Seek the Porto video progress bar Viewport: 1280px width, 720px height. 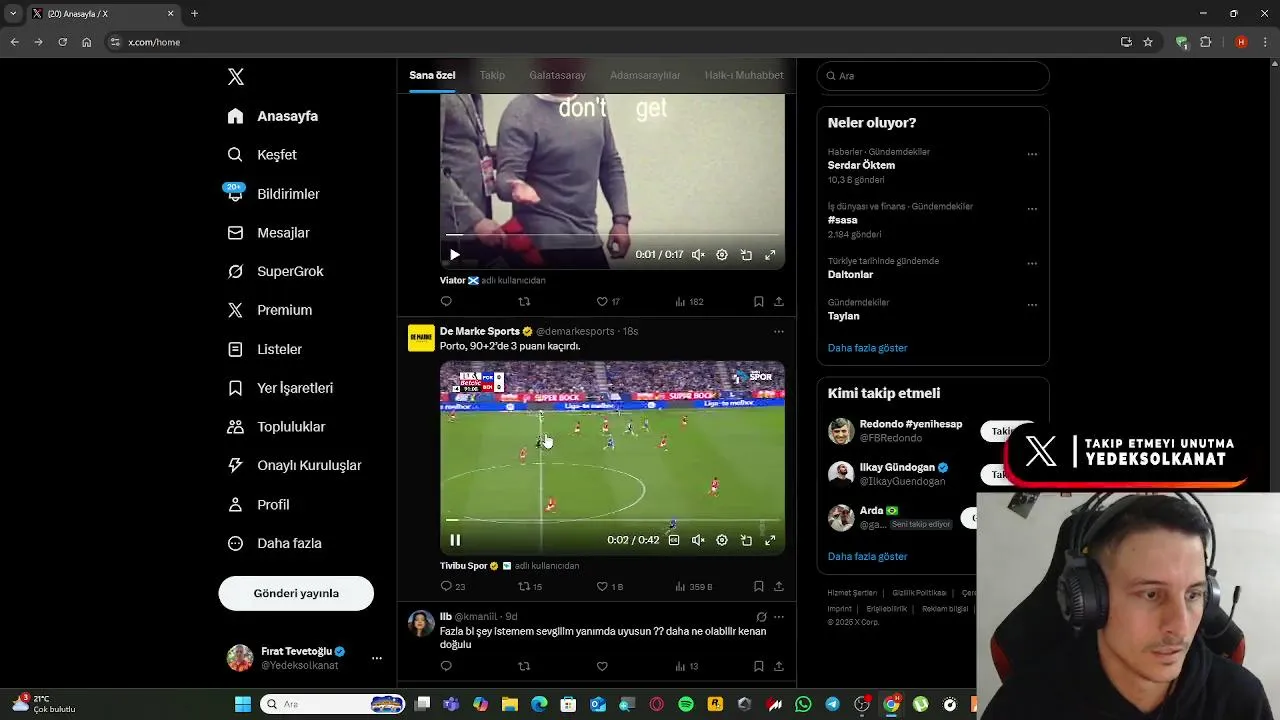click(612, 520)
